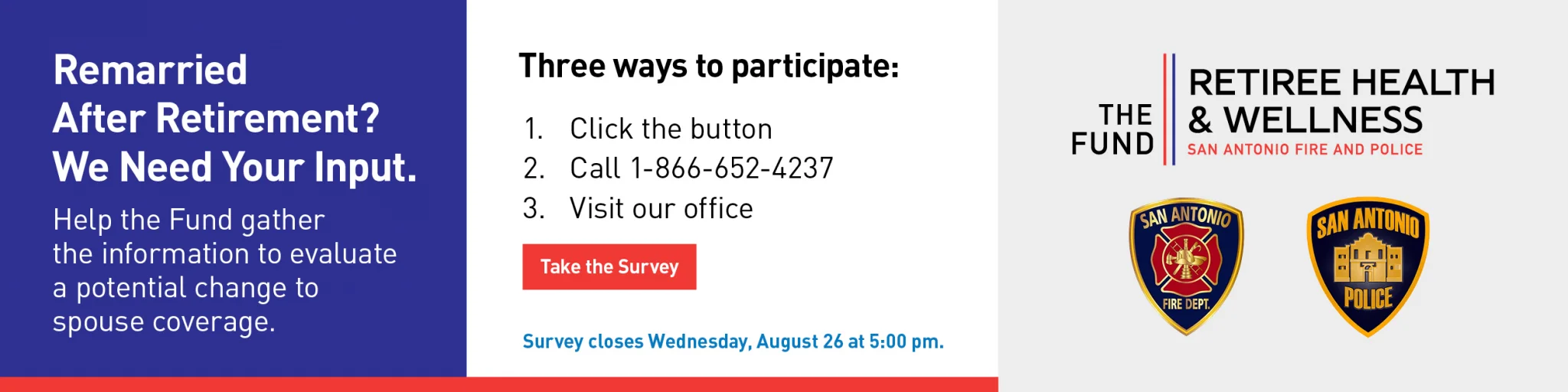The image size is (1568, 392).
Task: Click the We Need Your Input line
Action: (235, 167)
